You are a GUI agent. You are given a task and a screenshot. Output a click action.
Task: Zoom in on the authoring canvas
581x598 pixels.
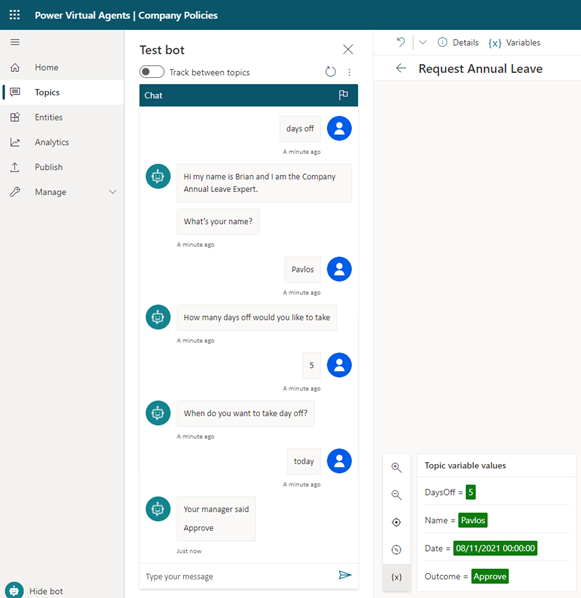[396, 467]
